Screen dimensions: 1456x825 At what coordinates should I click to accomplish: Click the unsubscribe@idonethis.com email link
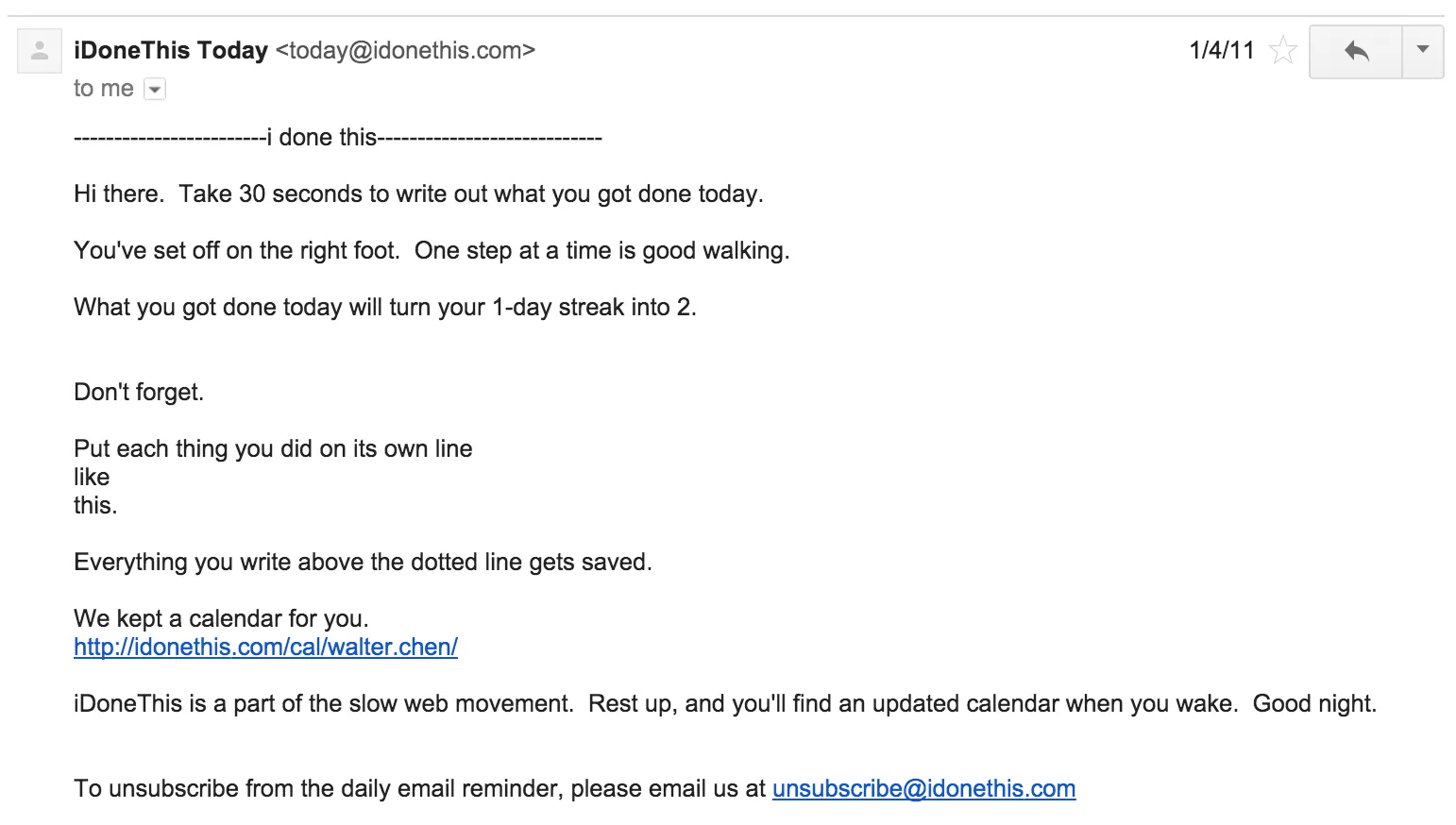click(923, 788)
